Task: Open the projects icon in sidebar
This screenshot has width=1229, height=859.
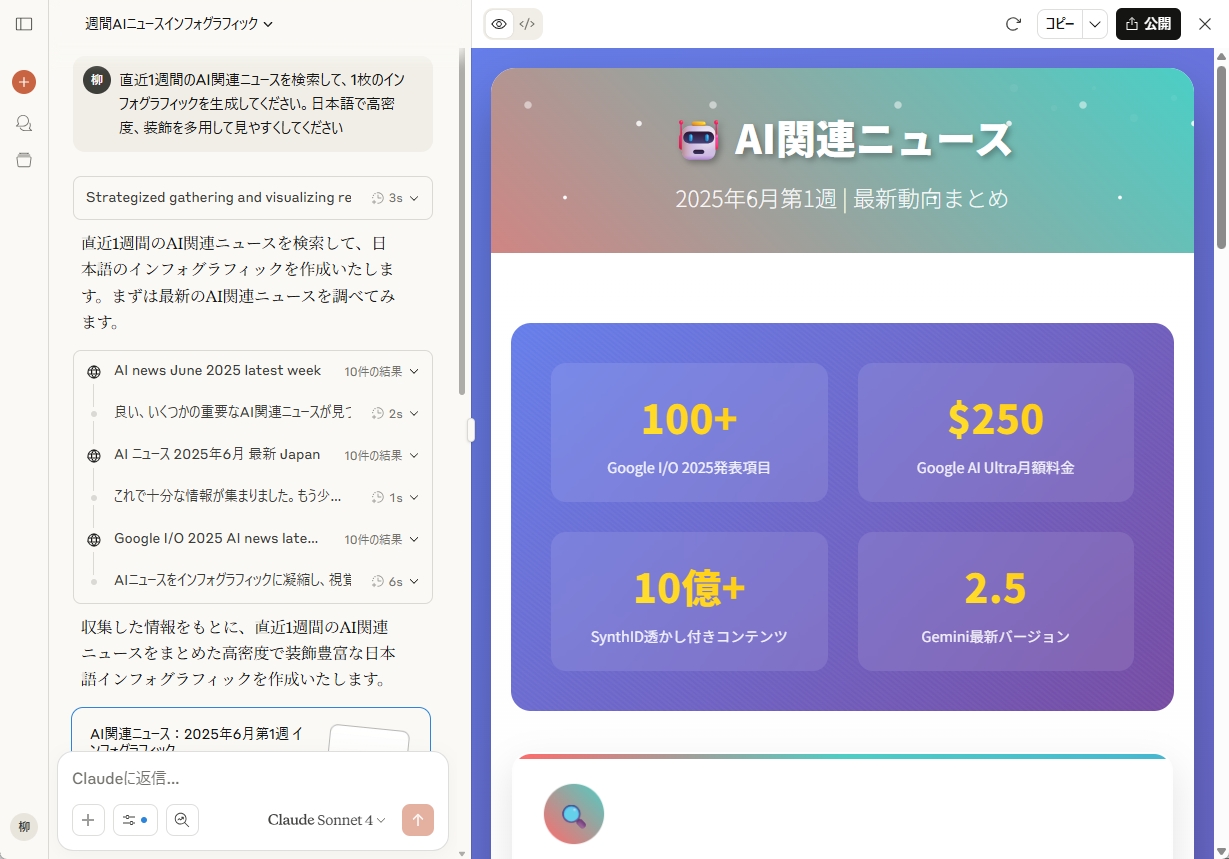Action: tap(24, 160)
